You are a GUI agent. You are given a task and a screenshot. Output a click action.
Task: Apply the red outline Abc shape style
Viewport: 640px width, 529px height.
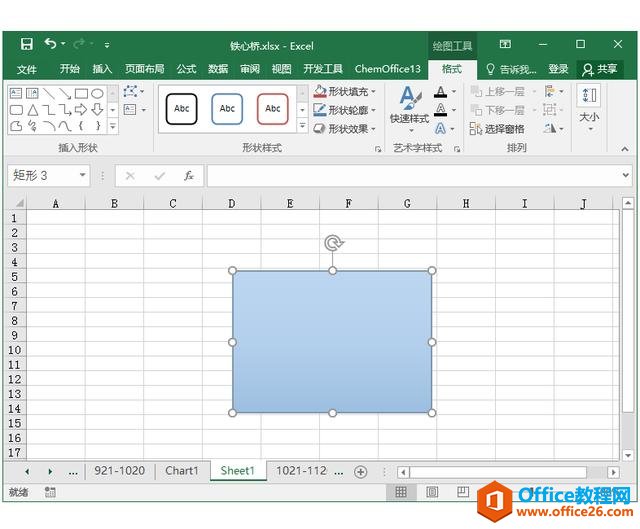click(x=273, y=109)
